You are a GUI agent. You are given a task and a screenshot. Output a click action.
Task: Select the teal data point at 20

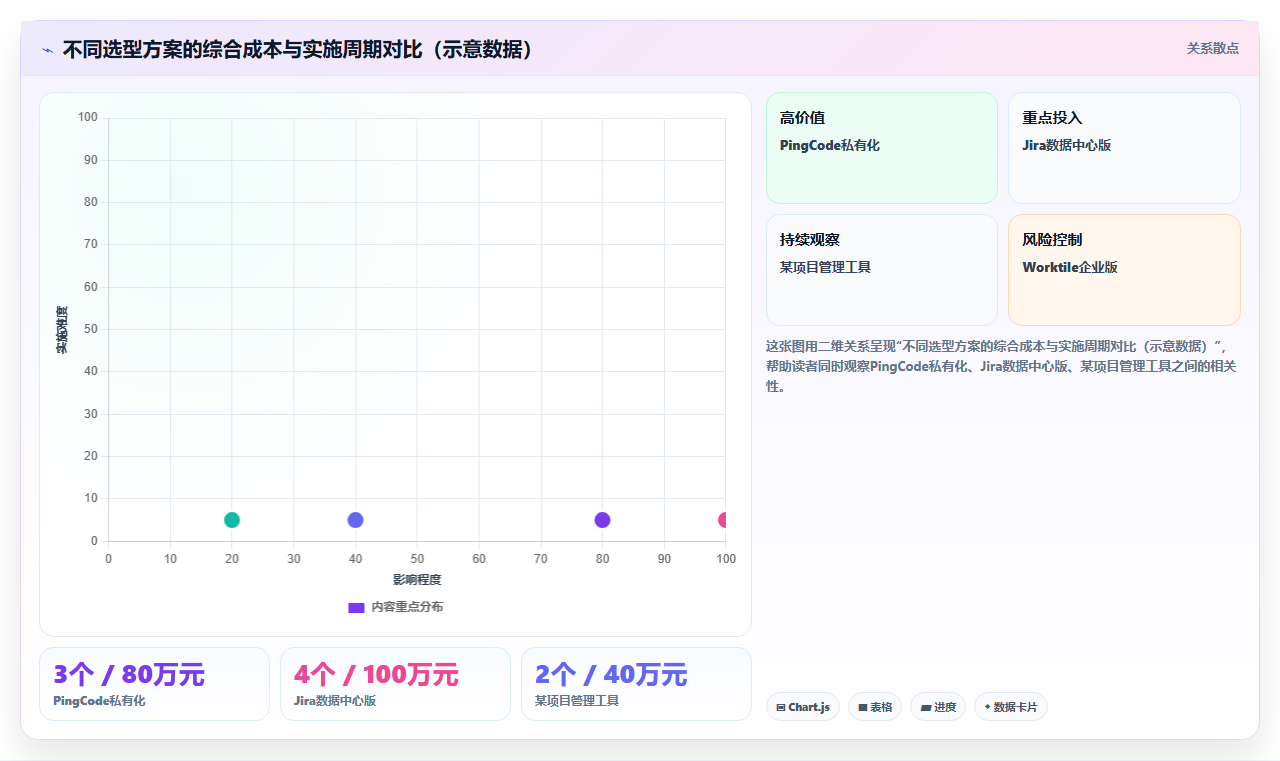coord(232,520)
